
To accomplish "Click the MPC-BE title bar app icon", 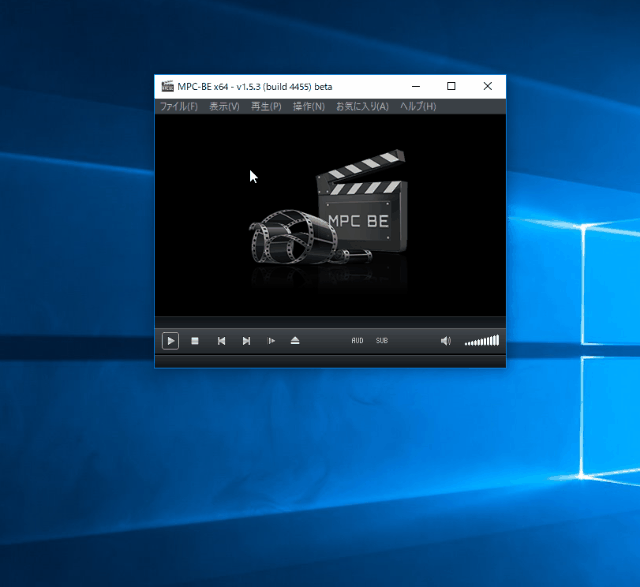I will click(x=167, y=86).
